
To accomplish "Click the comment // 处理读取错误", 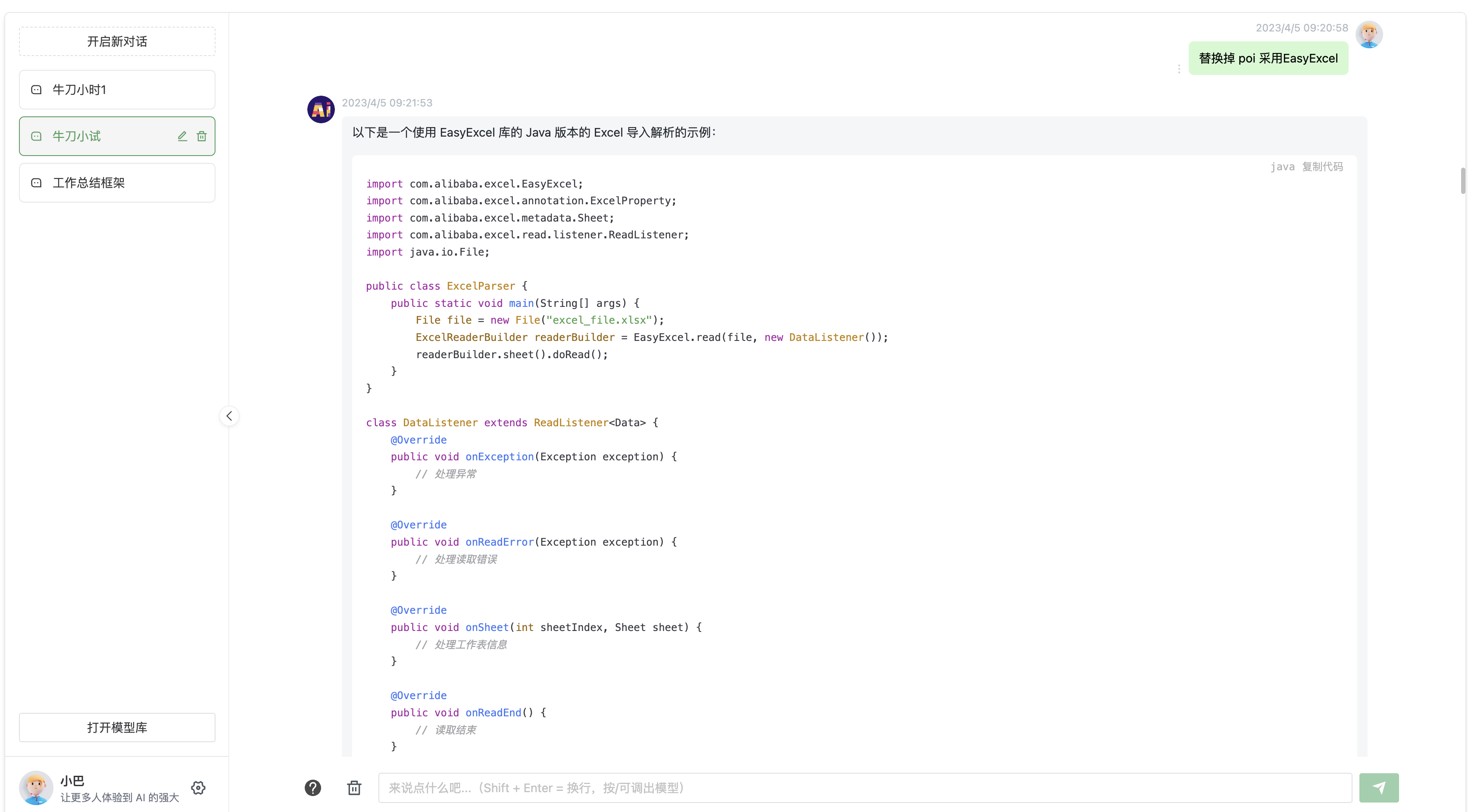I will (x=456, y=559).
